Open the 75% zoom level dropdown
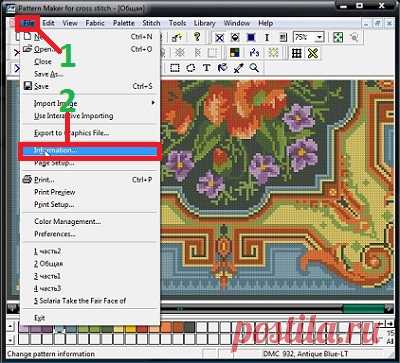This screenshot has width=400, height=363. coord(320,37)
